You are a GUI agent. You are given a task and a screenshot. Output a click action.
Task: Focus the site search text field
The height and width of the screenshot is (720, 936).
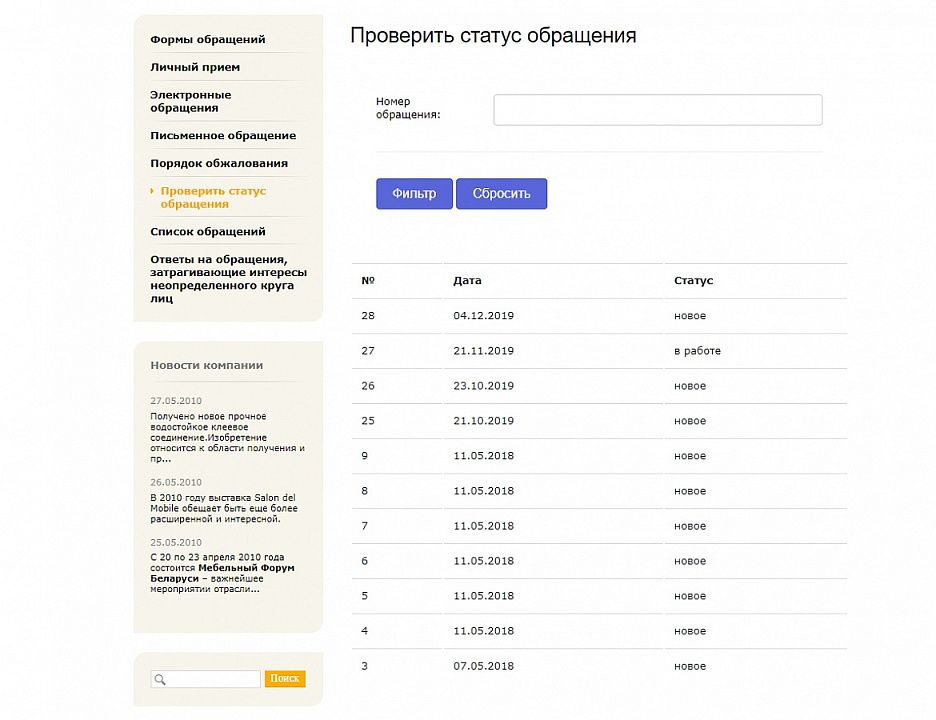(206, 679)
